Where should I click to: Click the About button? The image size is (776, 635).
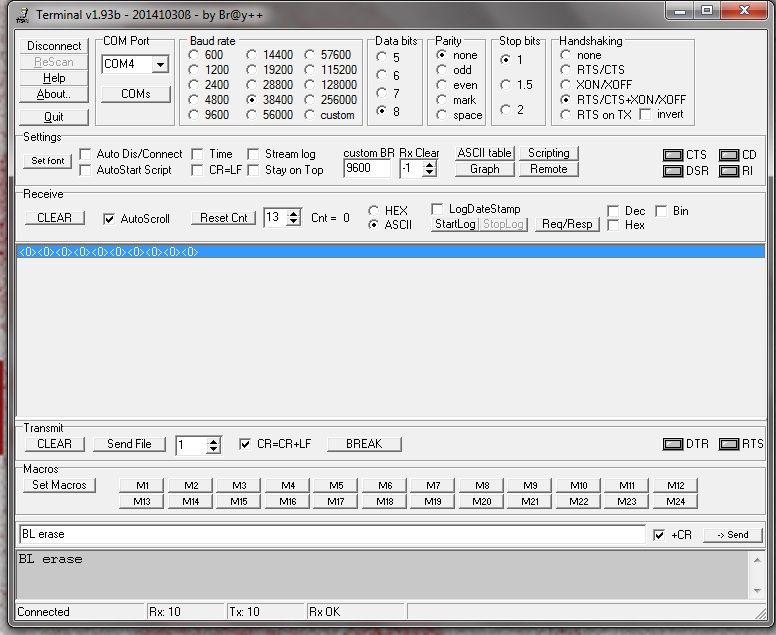coord(54,94)
